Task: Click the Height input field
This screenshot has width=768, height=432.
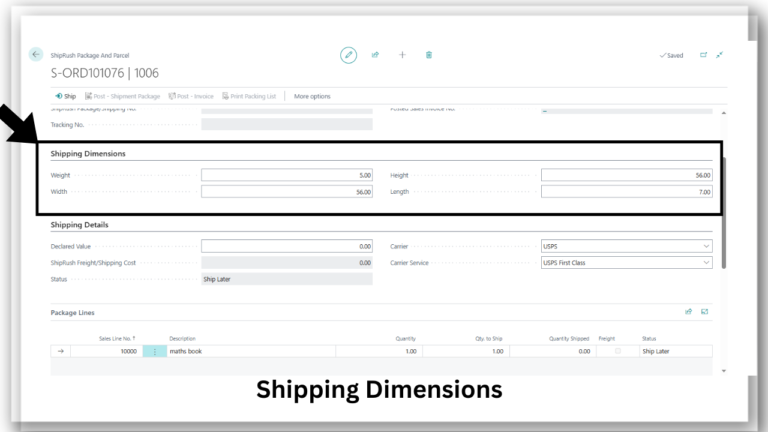Action: [626, 175]
